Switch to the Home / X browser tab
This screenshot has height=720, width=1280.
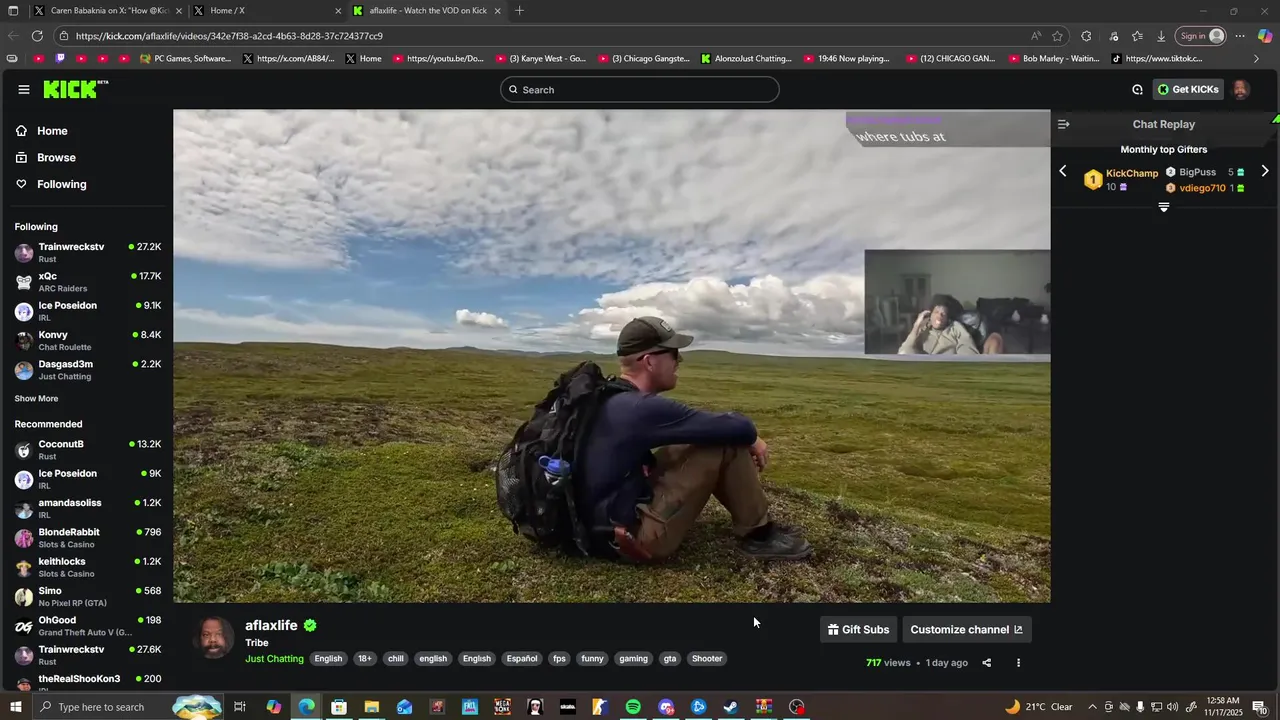266,11
